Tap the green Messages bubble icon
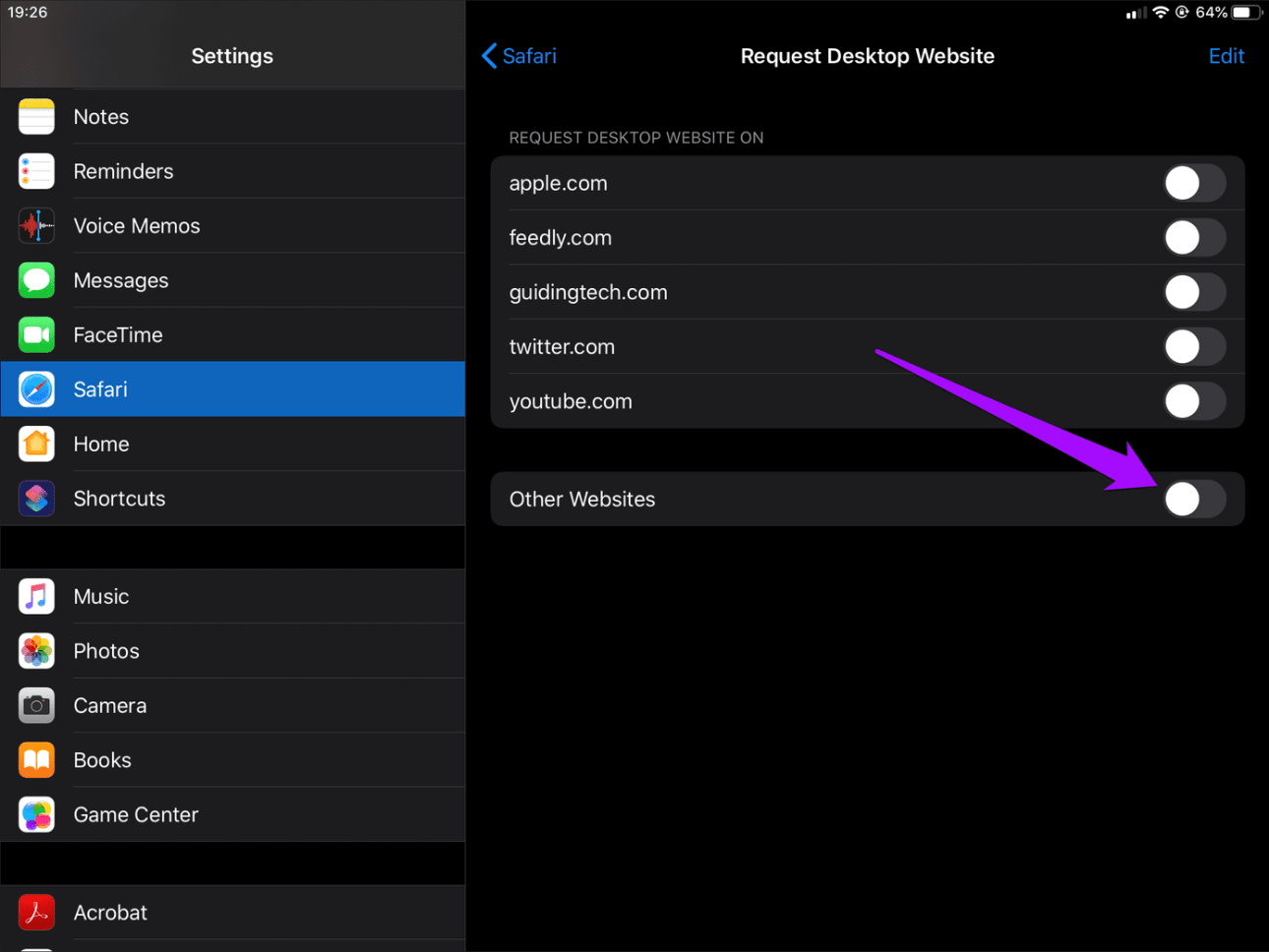The height and width of the screenshot is (952, 1269). 36,280
